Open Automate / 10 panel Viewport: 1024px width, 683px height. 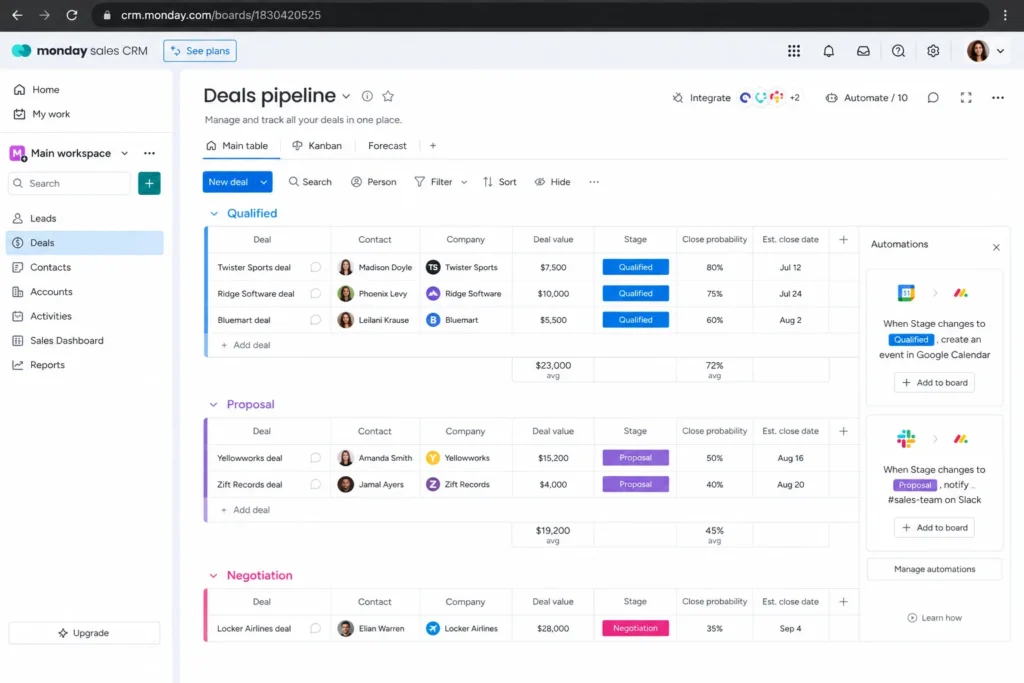pyautogui.click(x=867, y=98)
